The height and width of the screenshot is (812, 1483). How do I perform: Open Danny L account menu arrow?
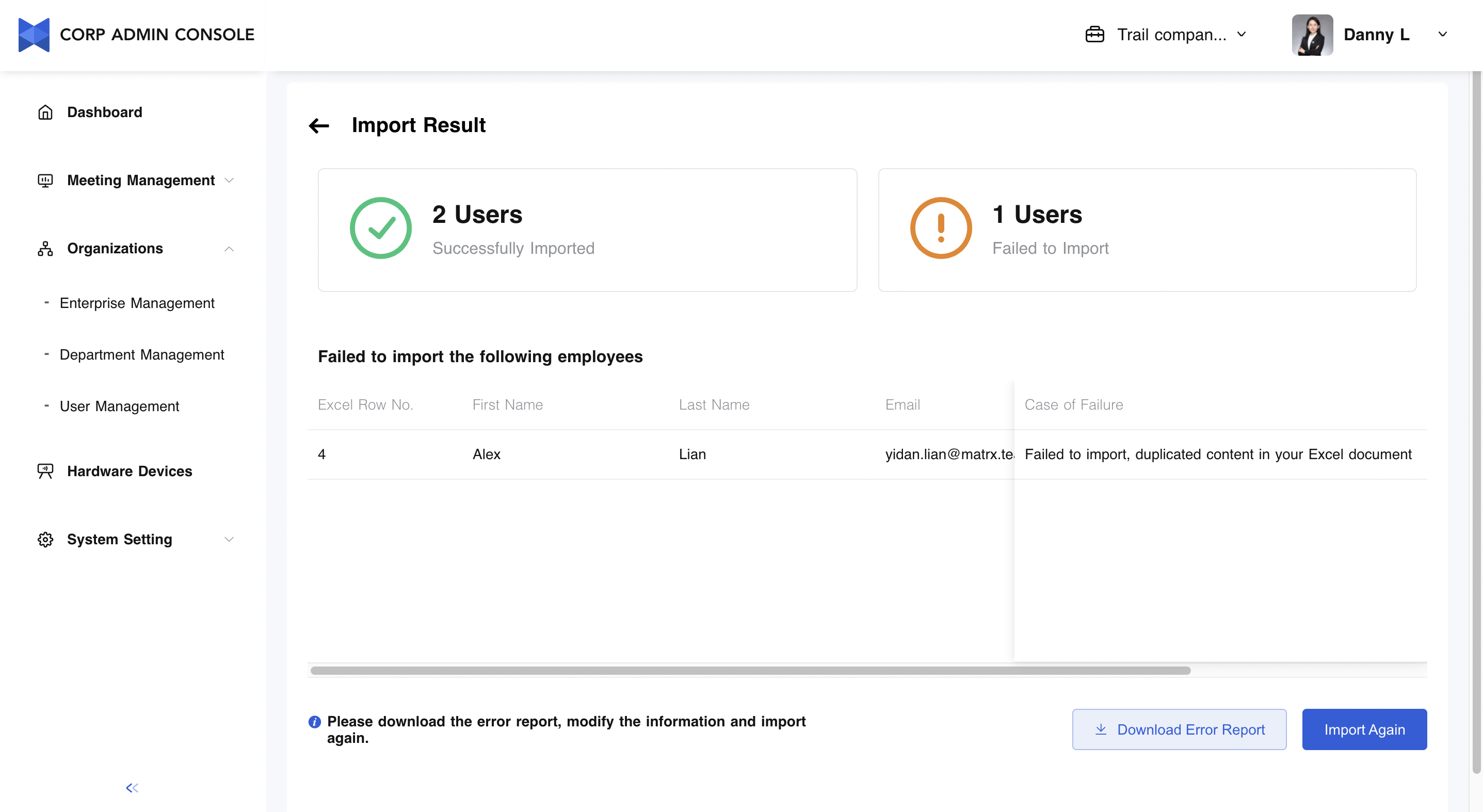click(x=1442, y=35)
